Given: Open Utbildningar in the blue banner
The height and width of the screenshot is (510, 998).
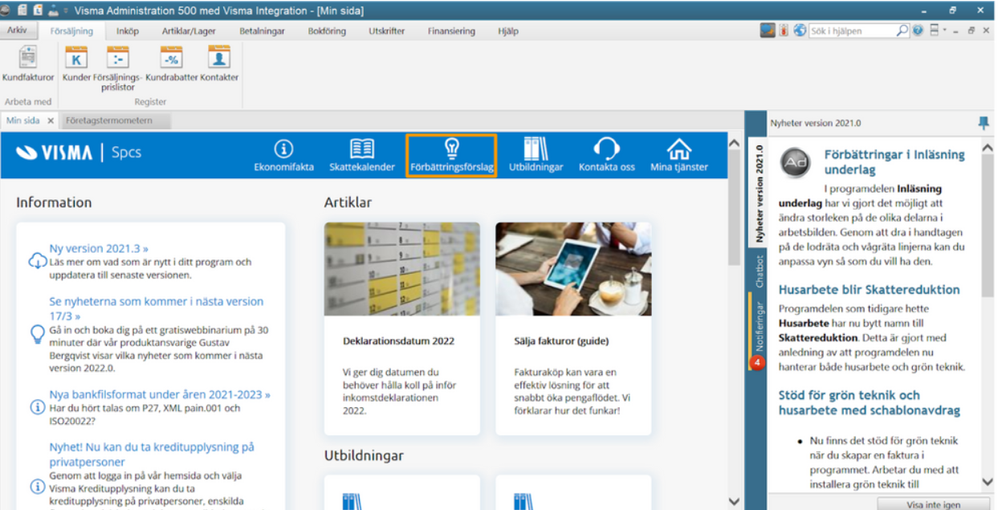Looking at the screenshot, I should (x=536, y=156).
